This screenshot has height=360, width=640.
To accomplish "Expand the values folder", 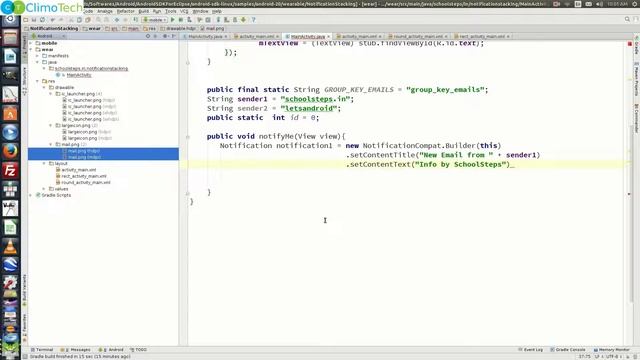I will (44, 189).
